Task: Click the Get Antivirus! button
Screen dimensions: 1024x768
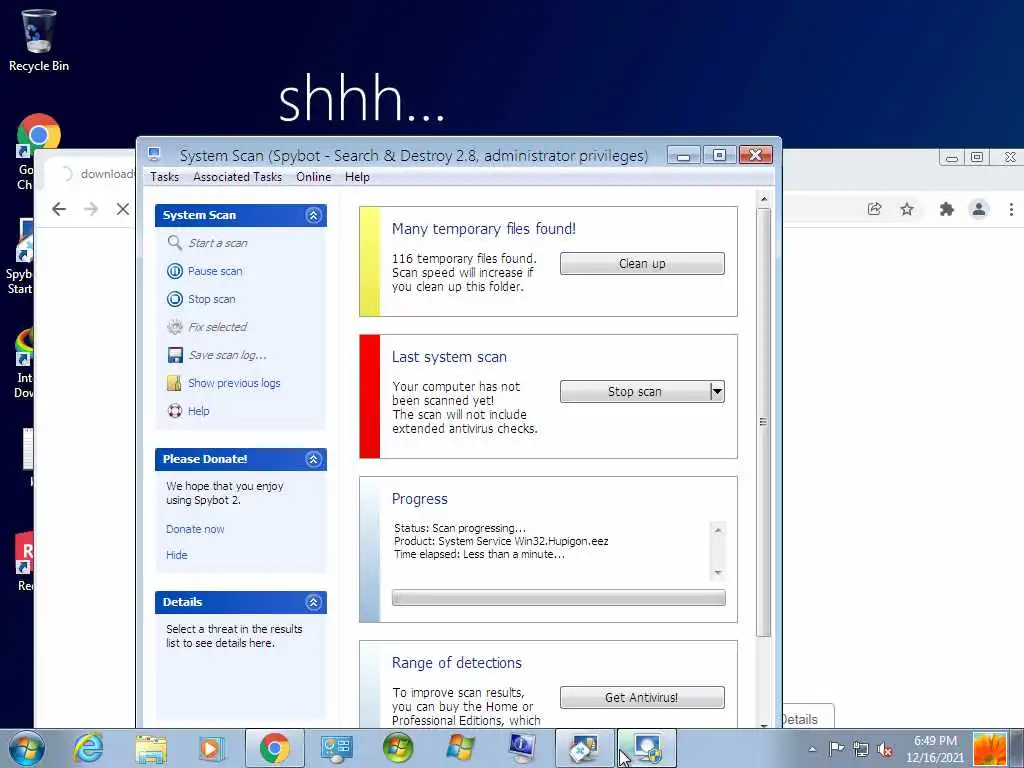Action: point(642,697)
